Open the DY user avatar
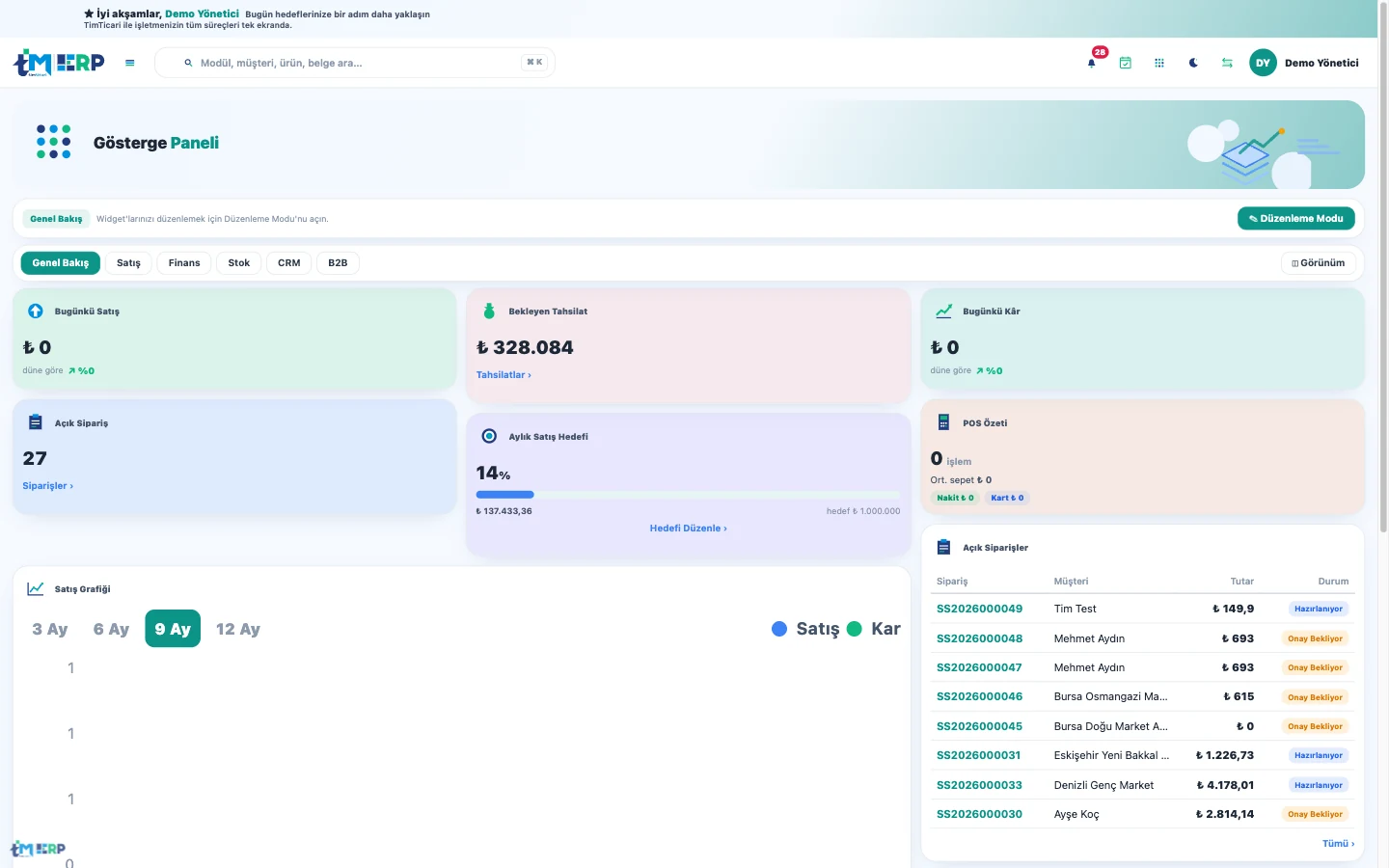This screenshot has width=1389, height=868. [x=1263, y=63]
